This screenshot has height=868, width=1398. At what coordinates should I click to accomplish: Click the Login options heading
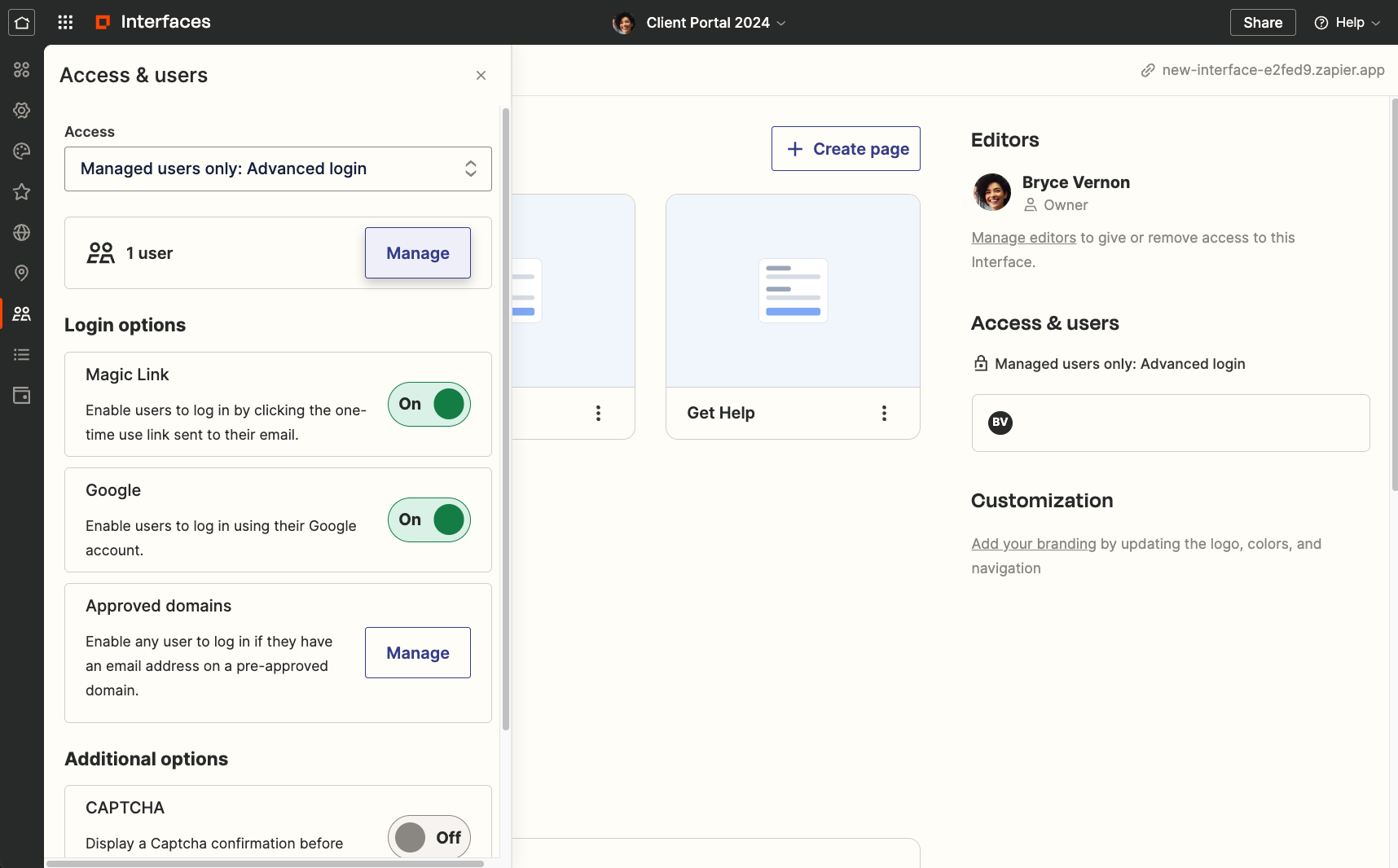point(125,325)
